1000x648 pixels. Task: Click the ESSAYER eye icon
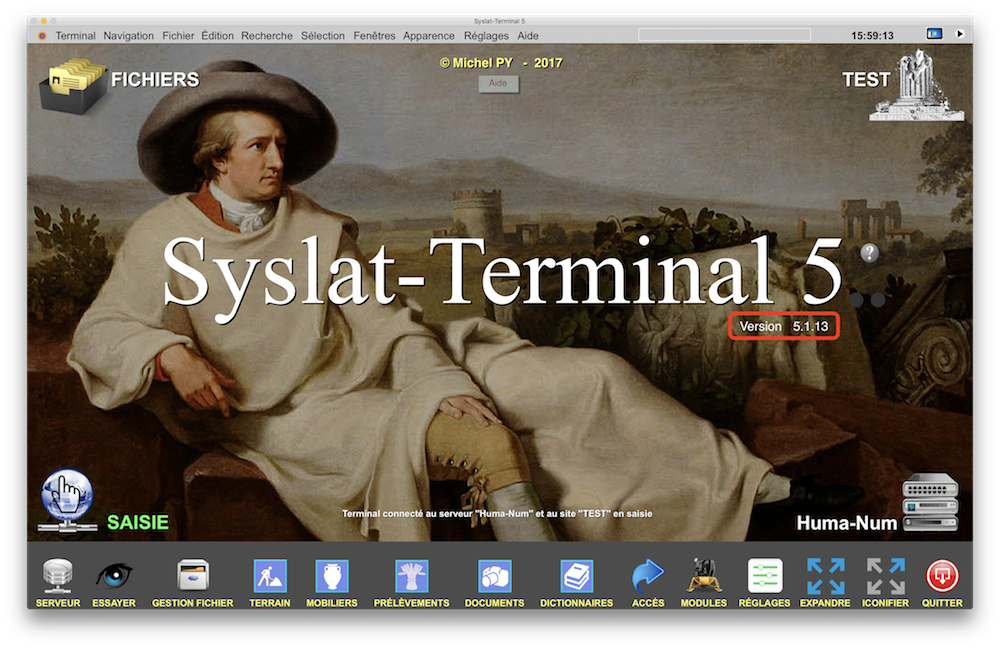click(114, 576)
